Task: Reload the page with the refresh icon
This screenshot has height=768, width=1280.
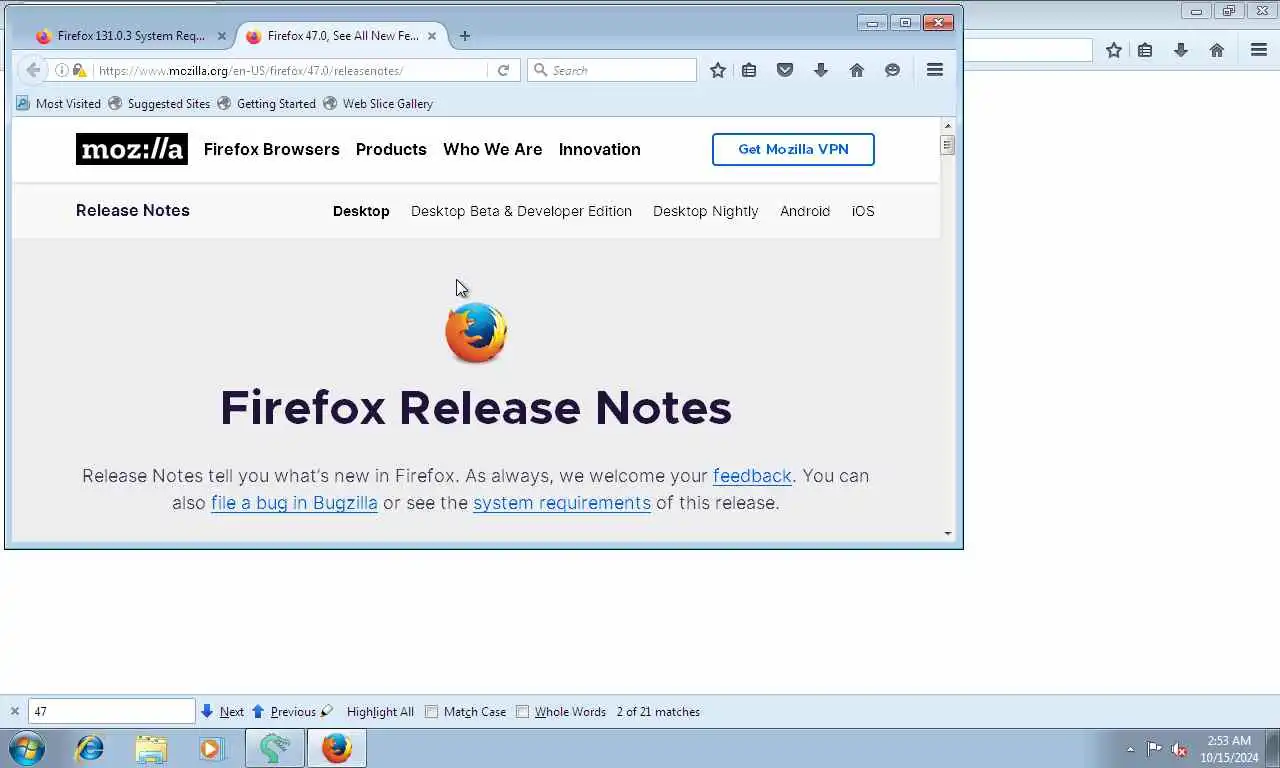Action: point(503,70)
